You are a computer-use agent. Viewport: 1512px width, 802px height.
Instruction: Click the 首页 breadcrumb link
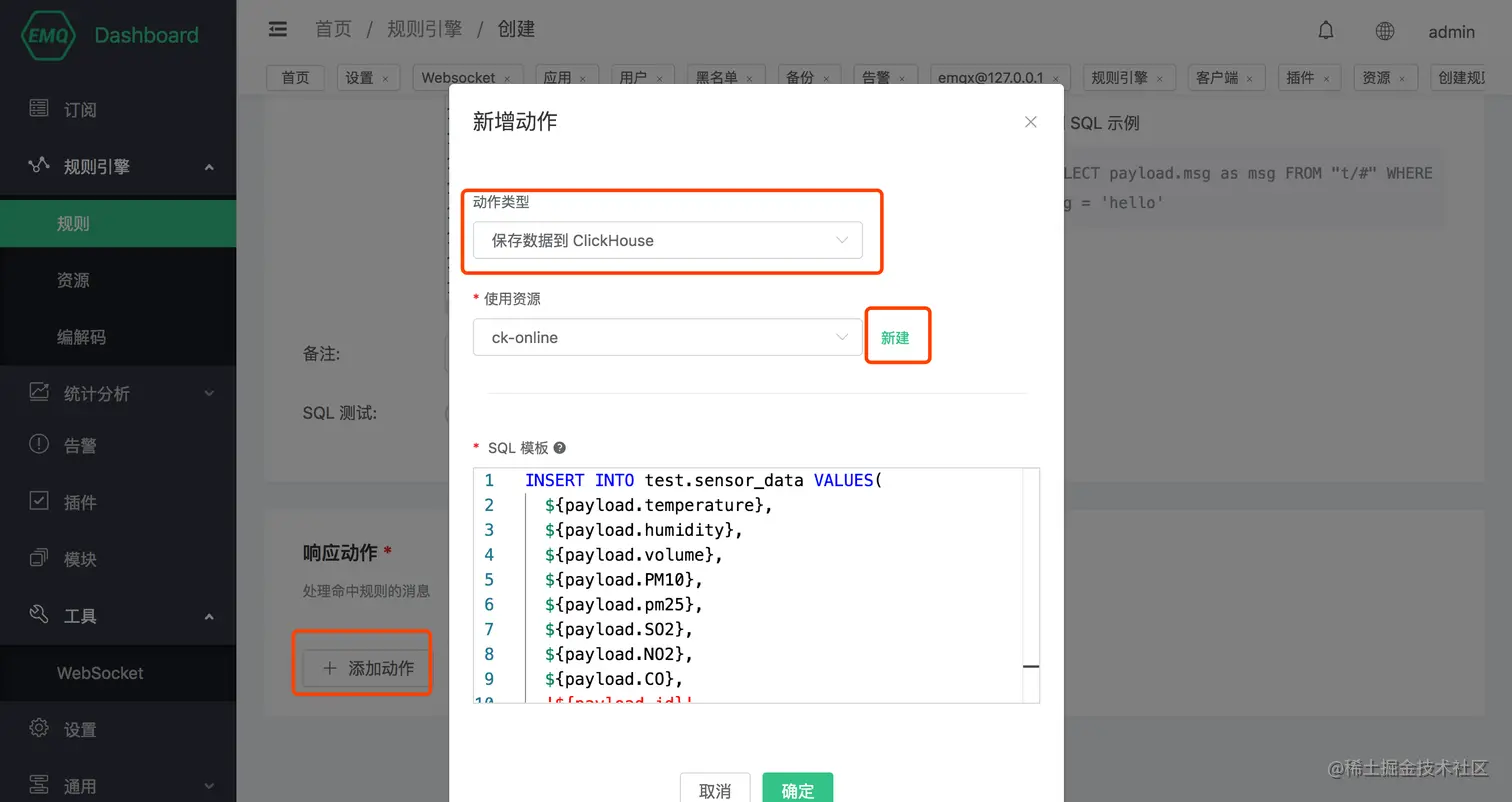click(x=333, y=29)
